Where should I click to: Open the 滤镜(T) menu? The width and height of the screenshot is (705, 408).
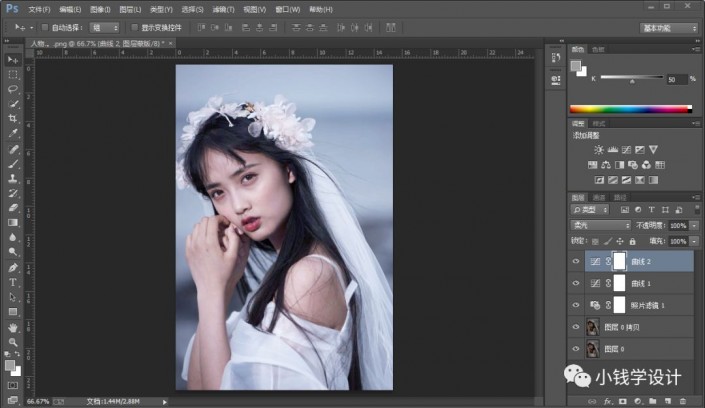click(223, 9)
